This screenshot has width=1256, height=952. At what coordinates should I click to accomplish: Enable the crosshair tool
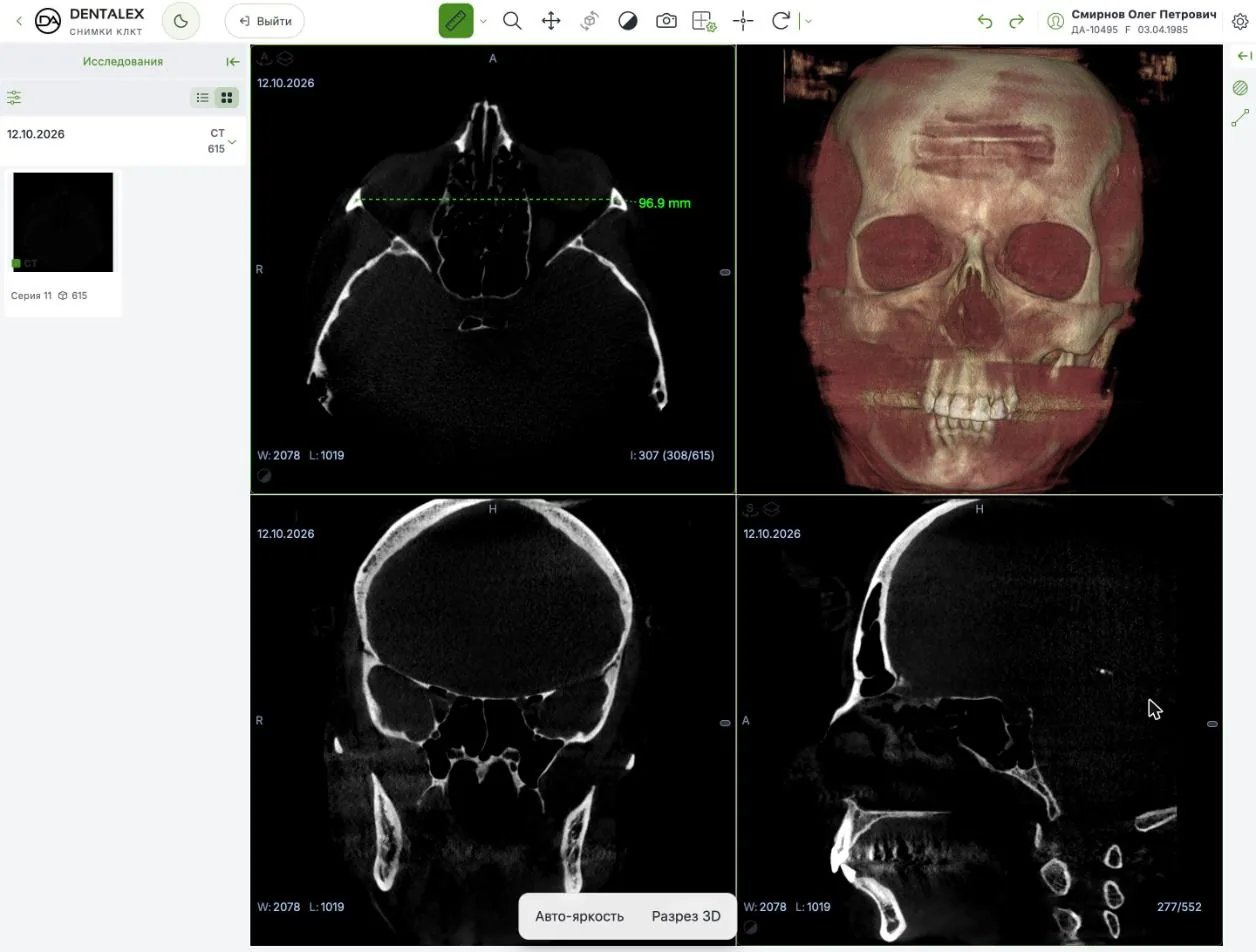tap(743, 21)
